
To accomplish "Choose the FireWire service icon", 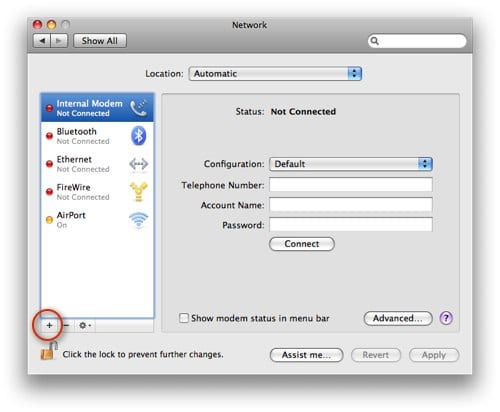I will [138, 191].
